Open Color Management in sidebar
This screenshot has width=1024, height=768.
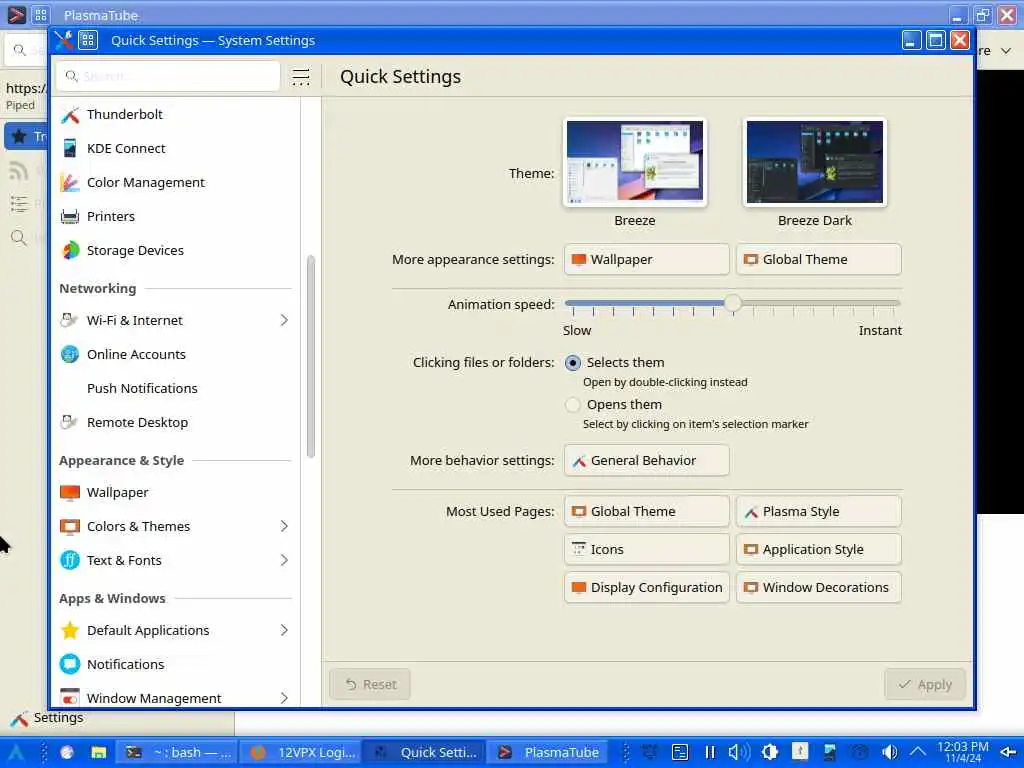[x=175, y=182]
